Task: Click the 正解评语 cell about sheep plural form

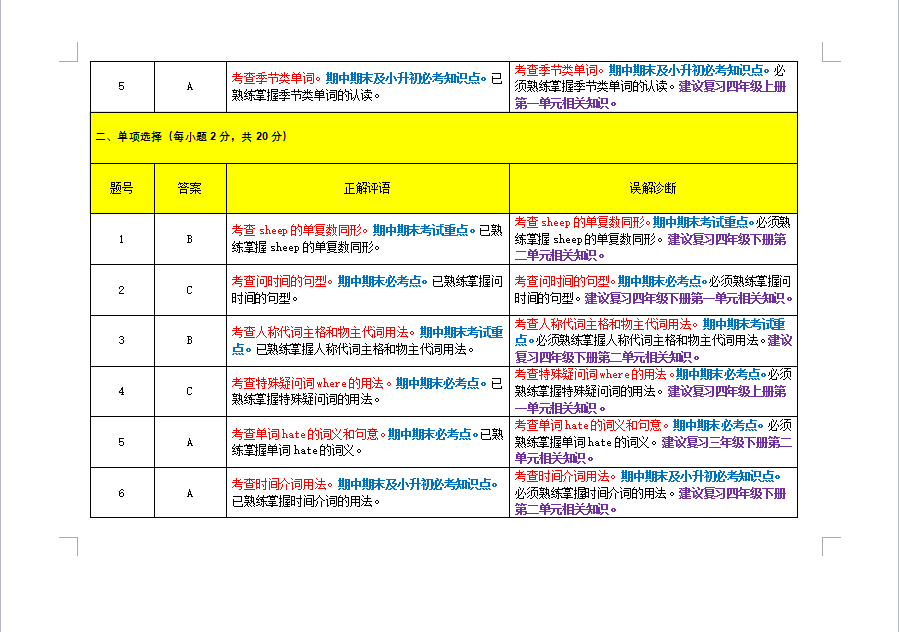Action: [x=367, y=239]
